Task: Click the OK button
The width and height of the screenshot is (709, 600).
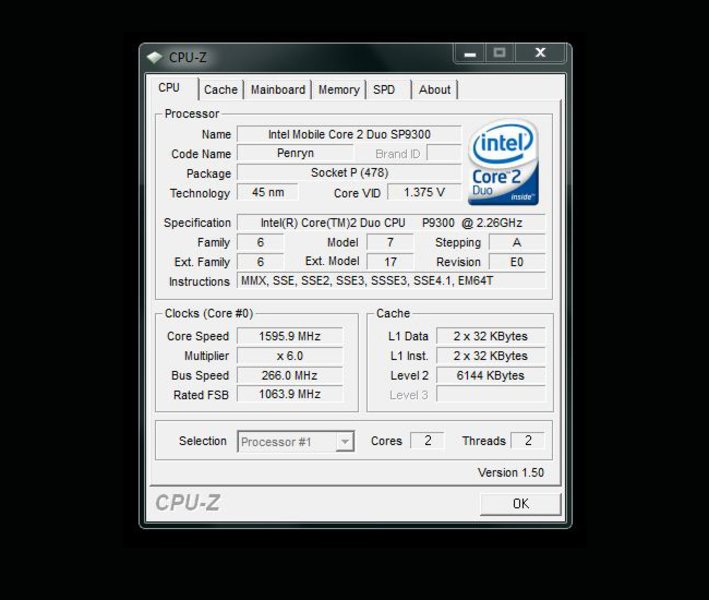Action: point(520,503)
